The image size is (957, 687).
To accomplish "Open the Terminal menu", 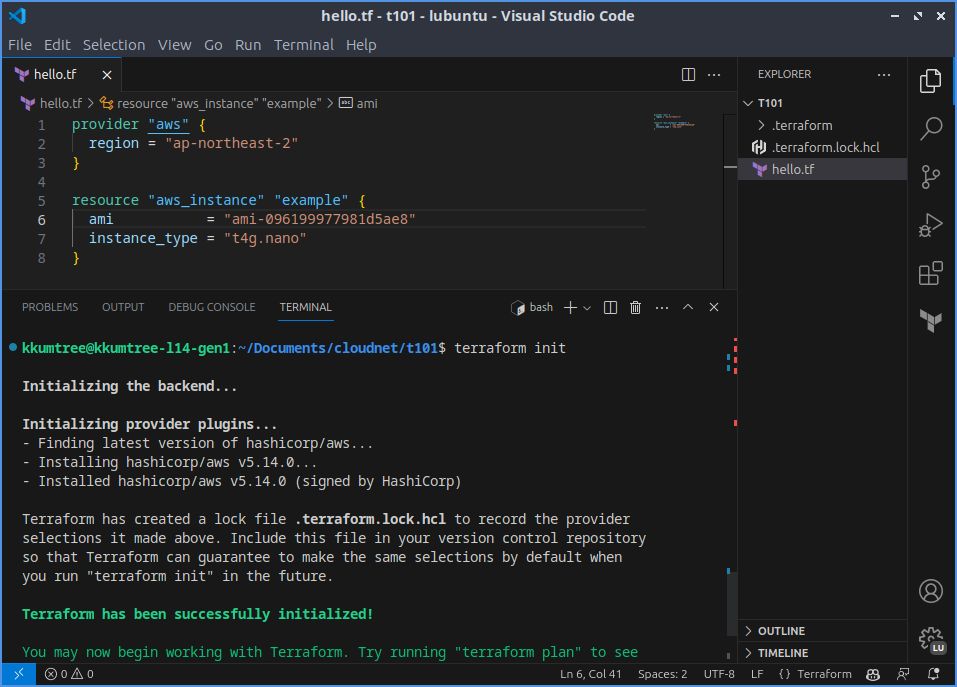I will pyautogui.click(x=303, y=45).
